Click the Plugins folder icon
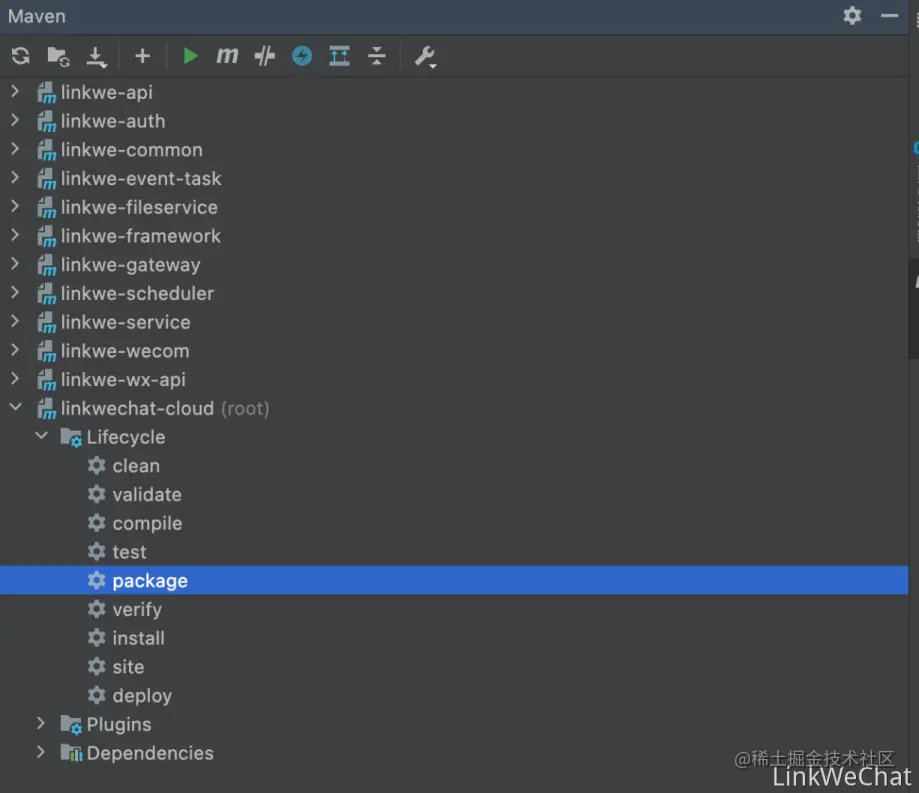The width and height of the screenshot is (919, 793). [x=71, y=725]
